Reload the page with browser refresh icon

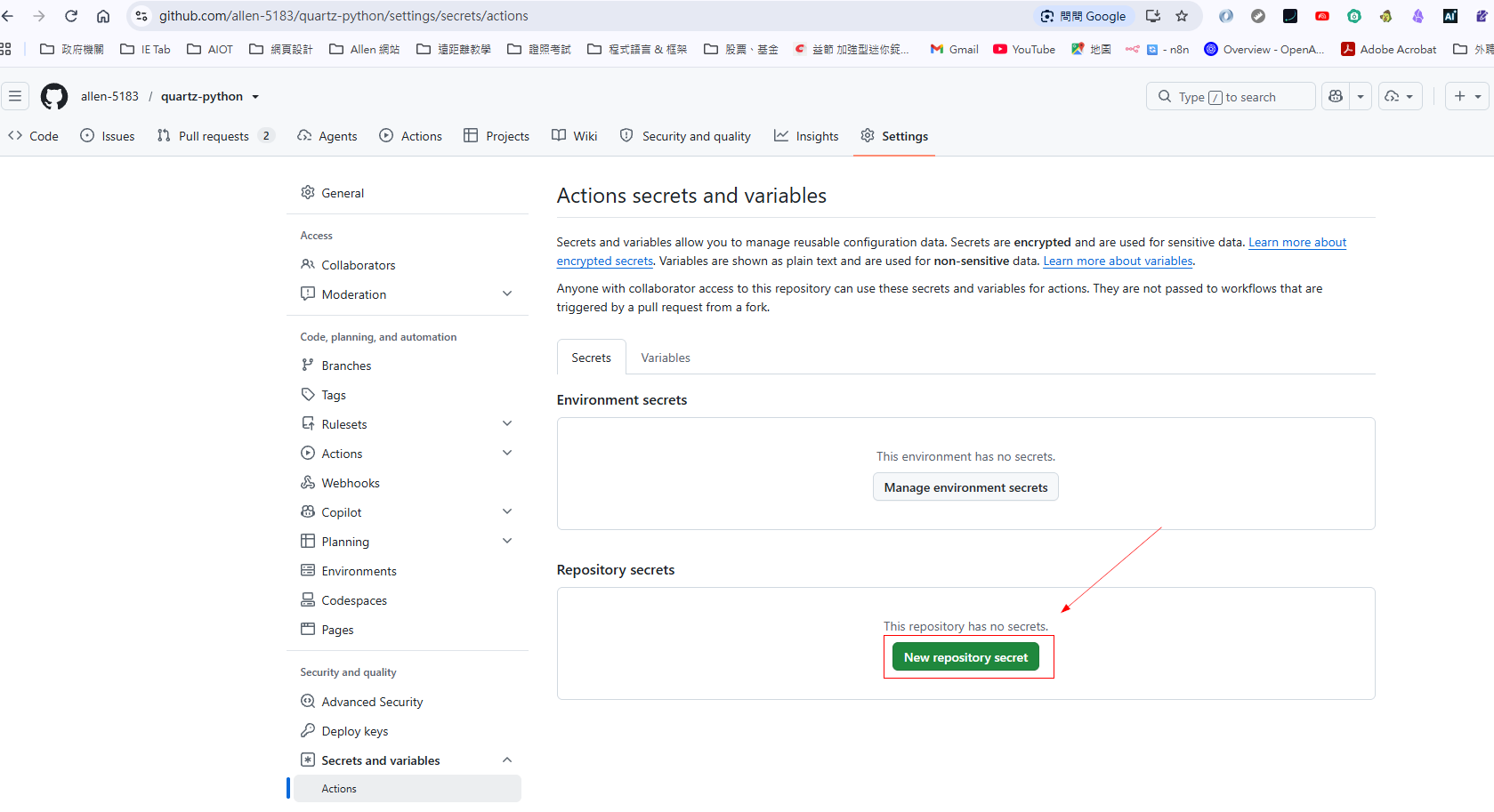click(71, 16)
